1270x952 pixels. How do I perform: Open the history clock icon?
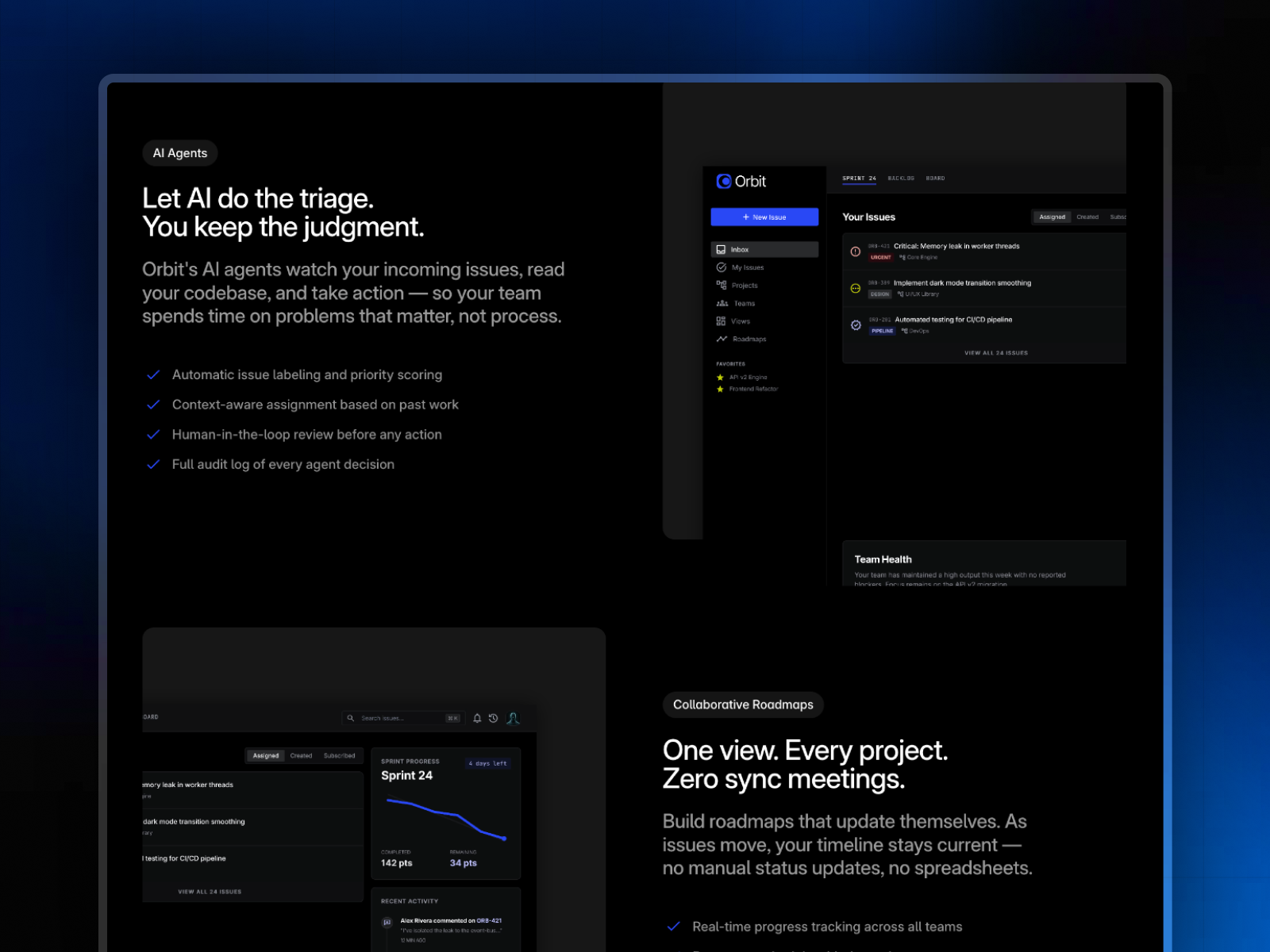(x=493, y=718)
